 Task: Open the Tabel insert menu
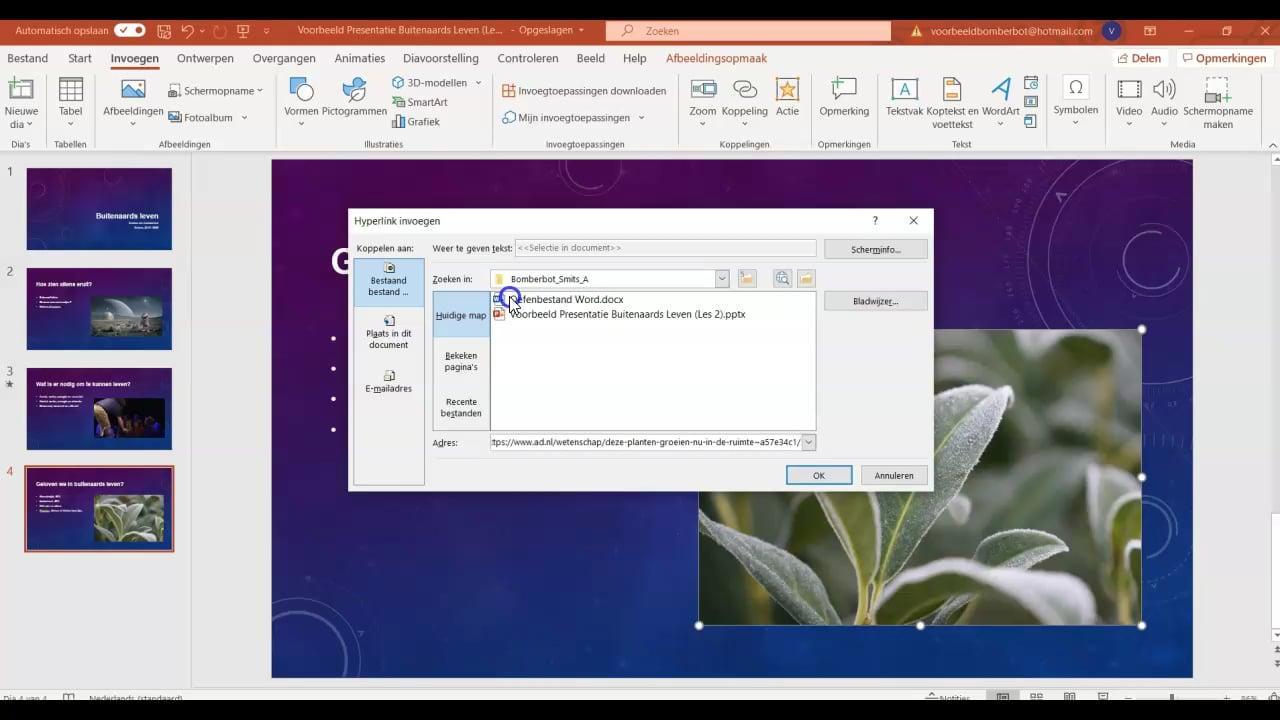point(70,103)
